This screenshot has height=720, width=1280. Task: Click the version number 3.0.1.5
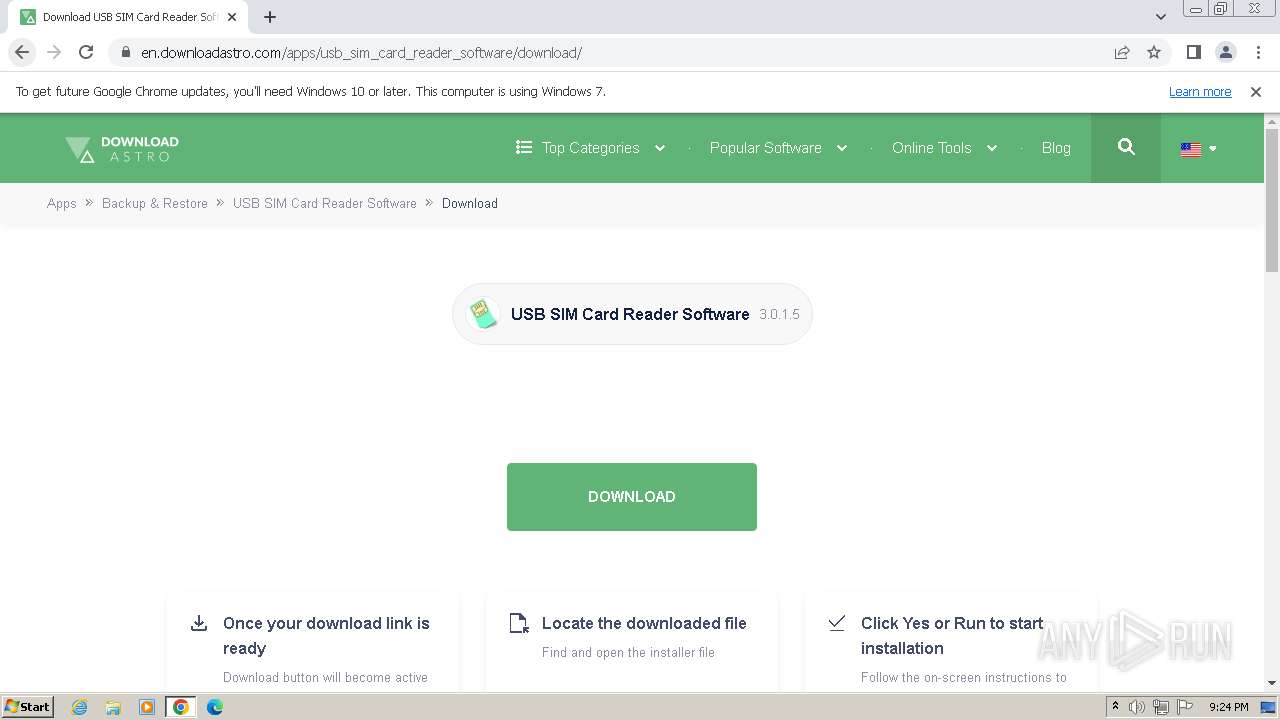click(779, 314)
